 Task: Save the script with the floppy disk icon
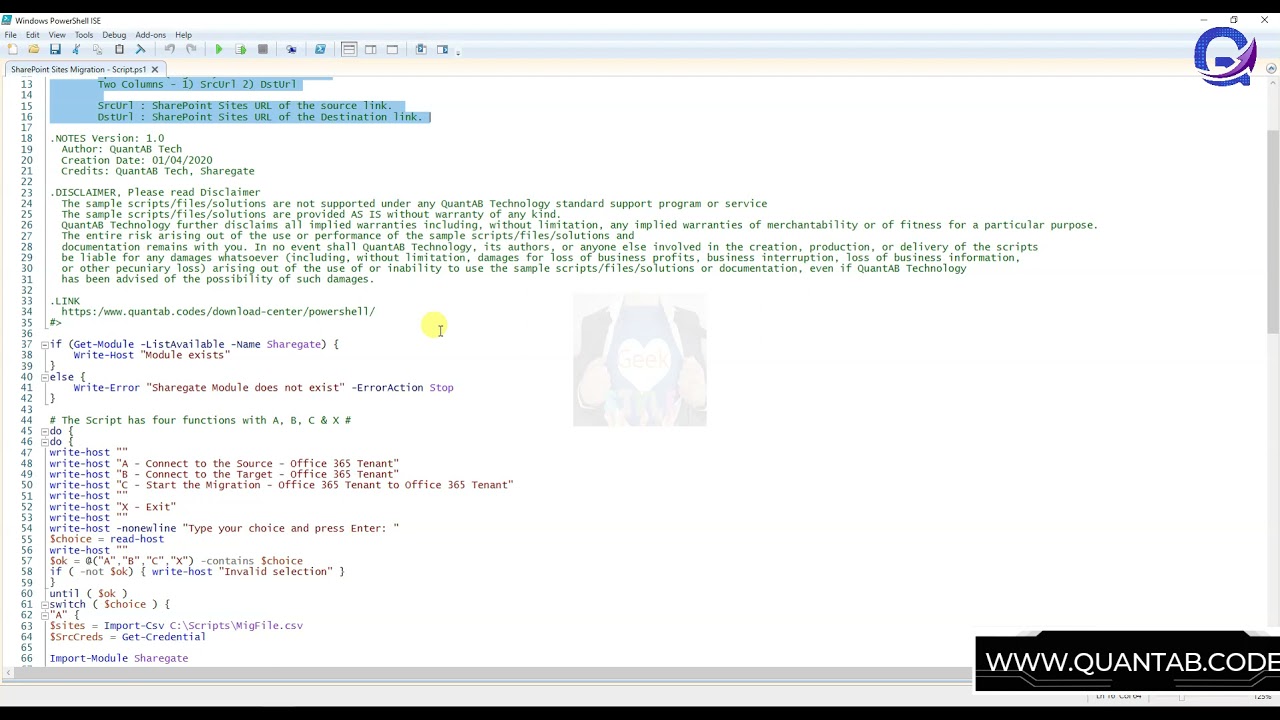coord(55,49)
